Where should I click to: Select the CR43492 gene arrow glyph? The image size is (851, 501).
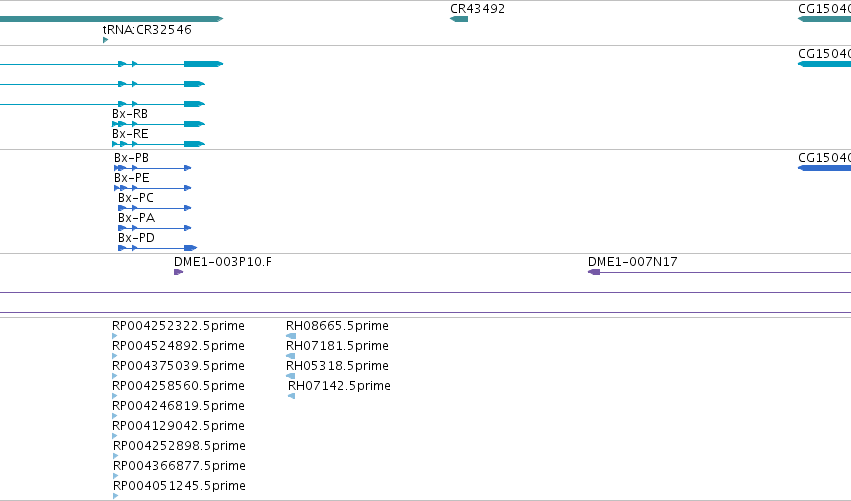click(x=459, y=19)
